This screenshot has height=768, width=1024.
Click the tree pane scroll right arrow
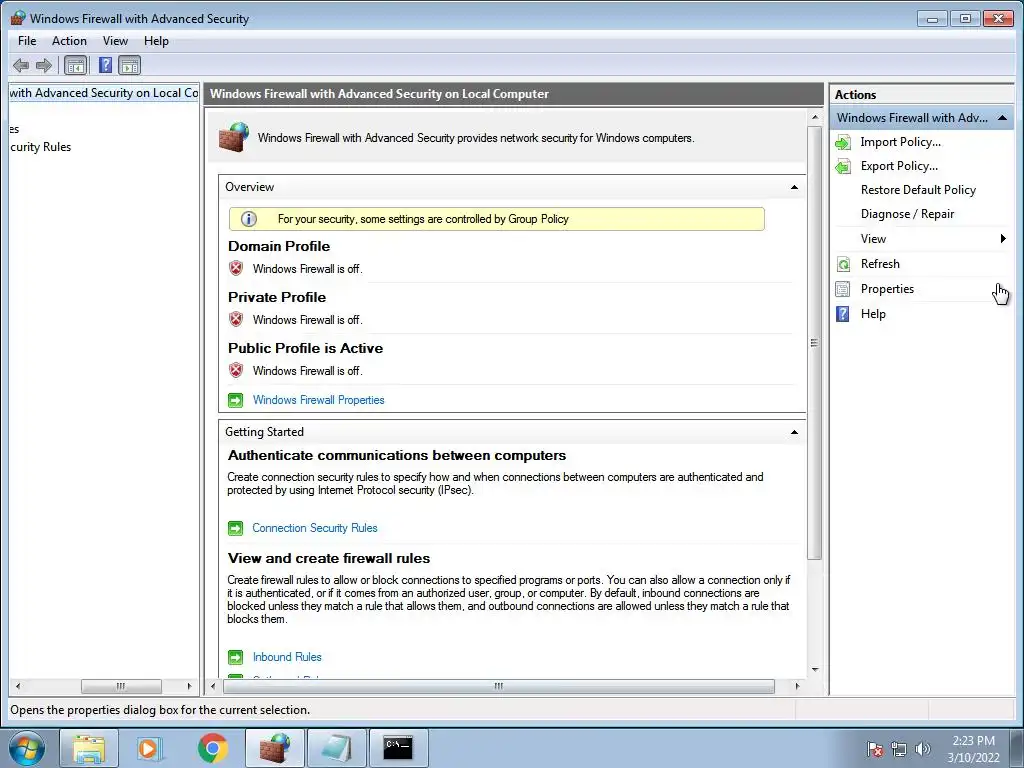tap(189, 686)
